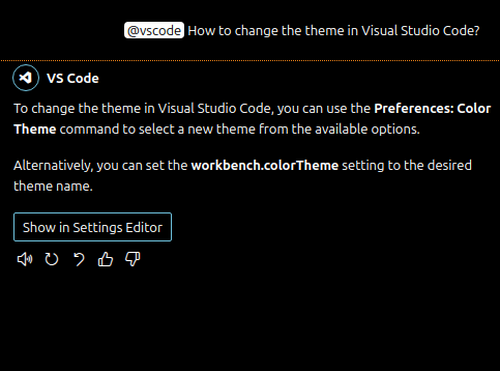The height and width of the screenshot is (371, 500).
Task: Click Show in Settings Editor button
Action: (x=92, y=227)
